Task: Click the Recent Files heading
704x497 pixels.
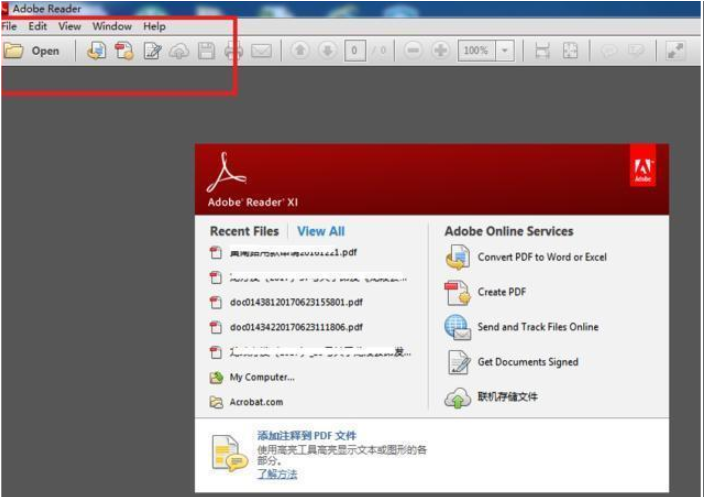Action: (244, 231)
